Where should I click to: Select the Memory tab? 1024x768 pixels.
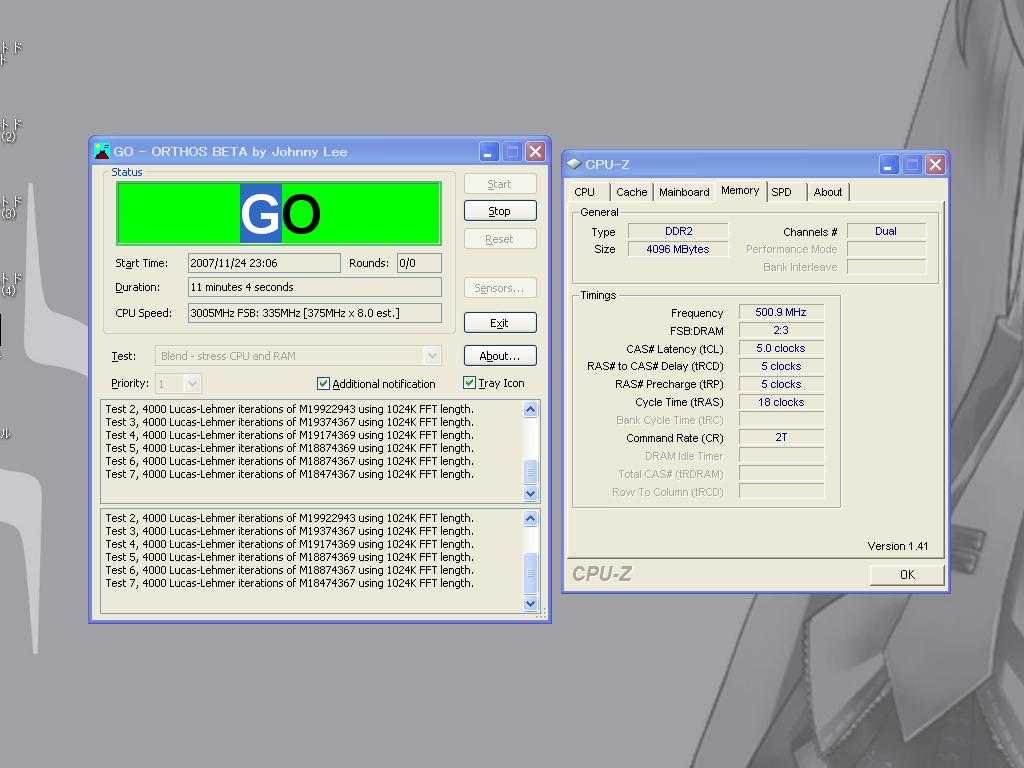[740, 191]
